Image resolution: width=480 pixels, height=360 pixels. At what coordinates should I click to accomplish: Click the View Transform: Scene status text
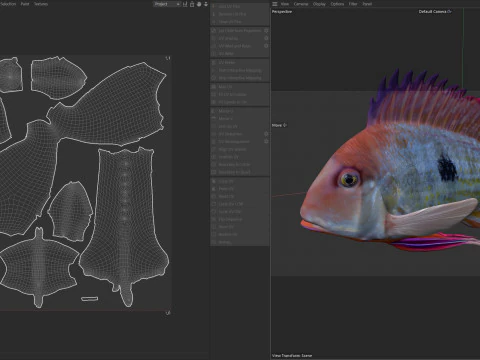click(292, 356)
